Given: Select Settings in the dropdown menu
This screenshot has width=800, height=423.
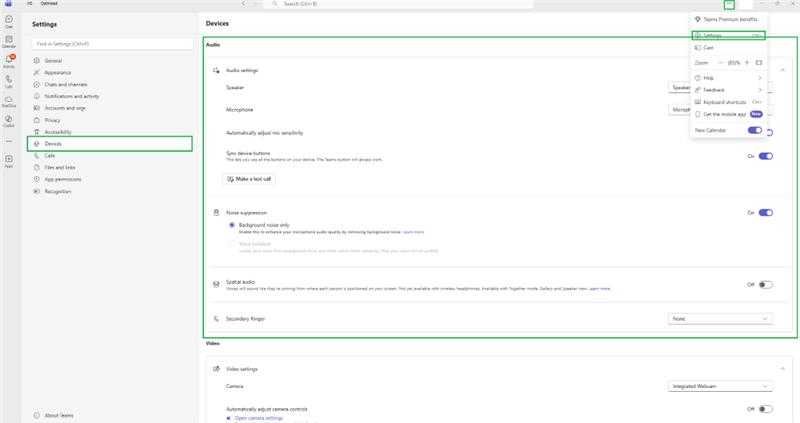Looking at the screenshot, I should click(729, 35).
